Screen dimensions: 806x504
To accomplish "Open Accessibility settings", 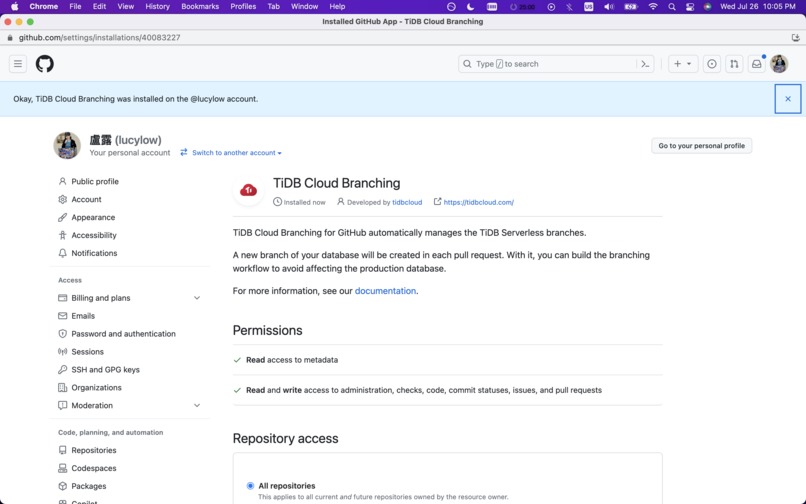I will point(94,236).
